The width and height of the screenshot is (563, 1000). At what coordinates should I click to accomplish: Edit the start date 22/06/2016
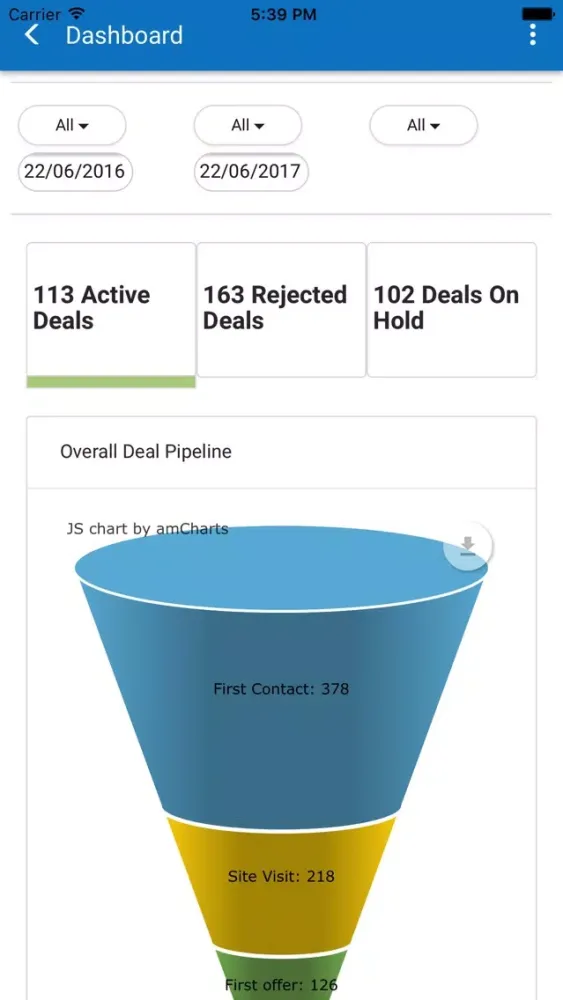tap(75, 172)
